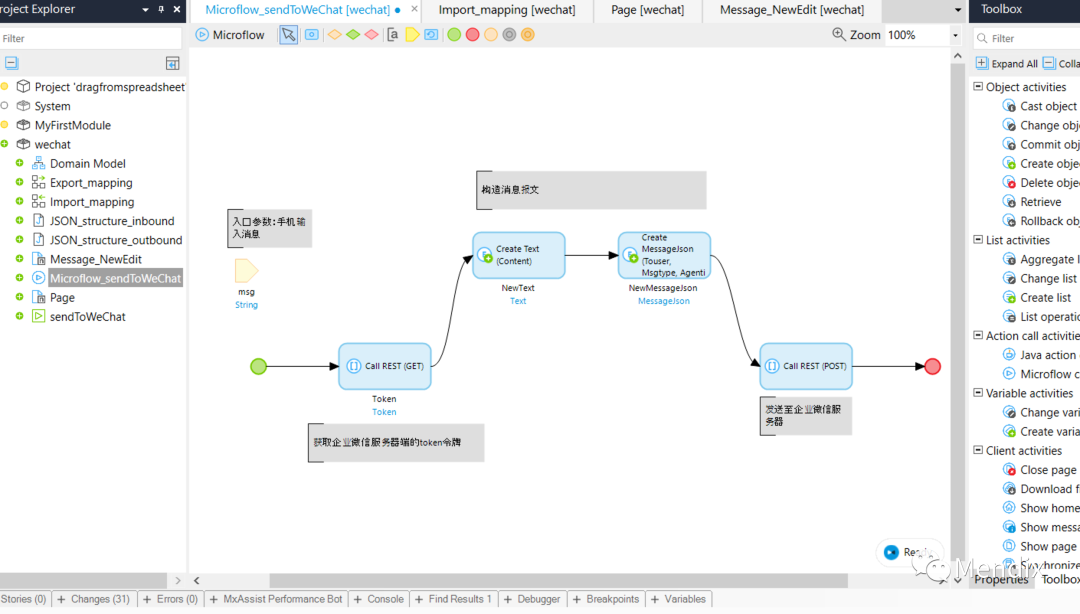Pick Cast object in Toolbox

1040,106
